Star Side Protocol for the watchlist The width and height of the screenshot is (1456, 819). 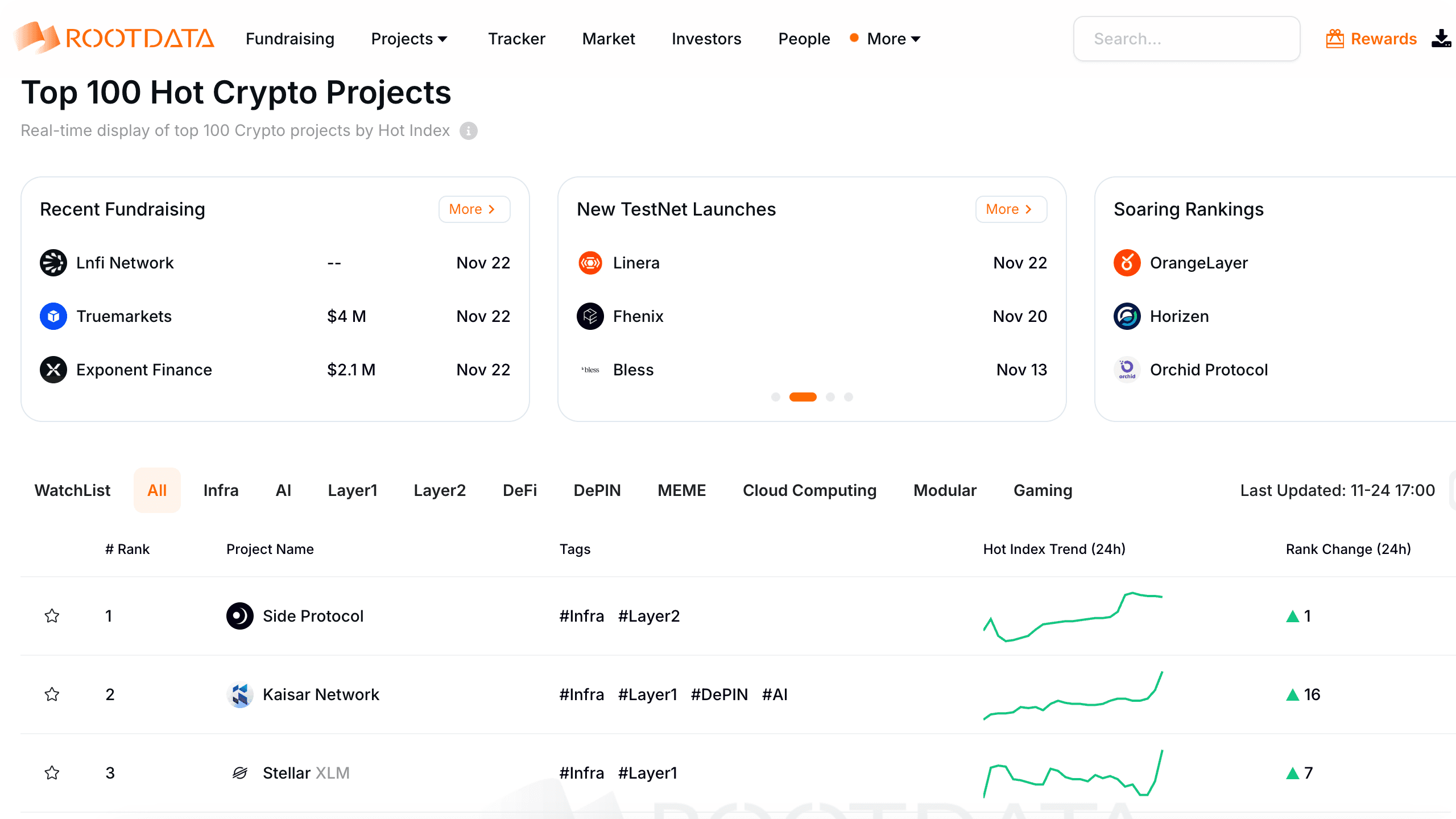[52, 616]
